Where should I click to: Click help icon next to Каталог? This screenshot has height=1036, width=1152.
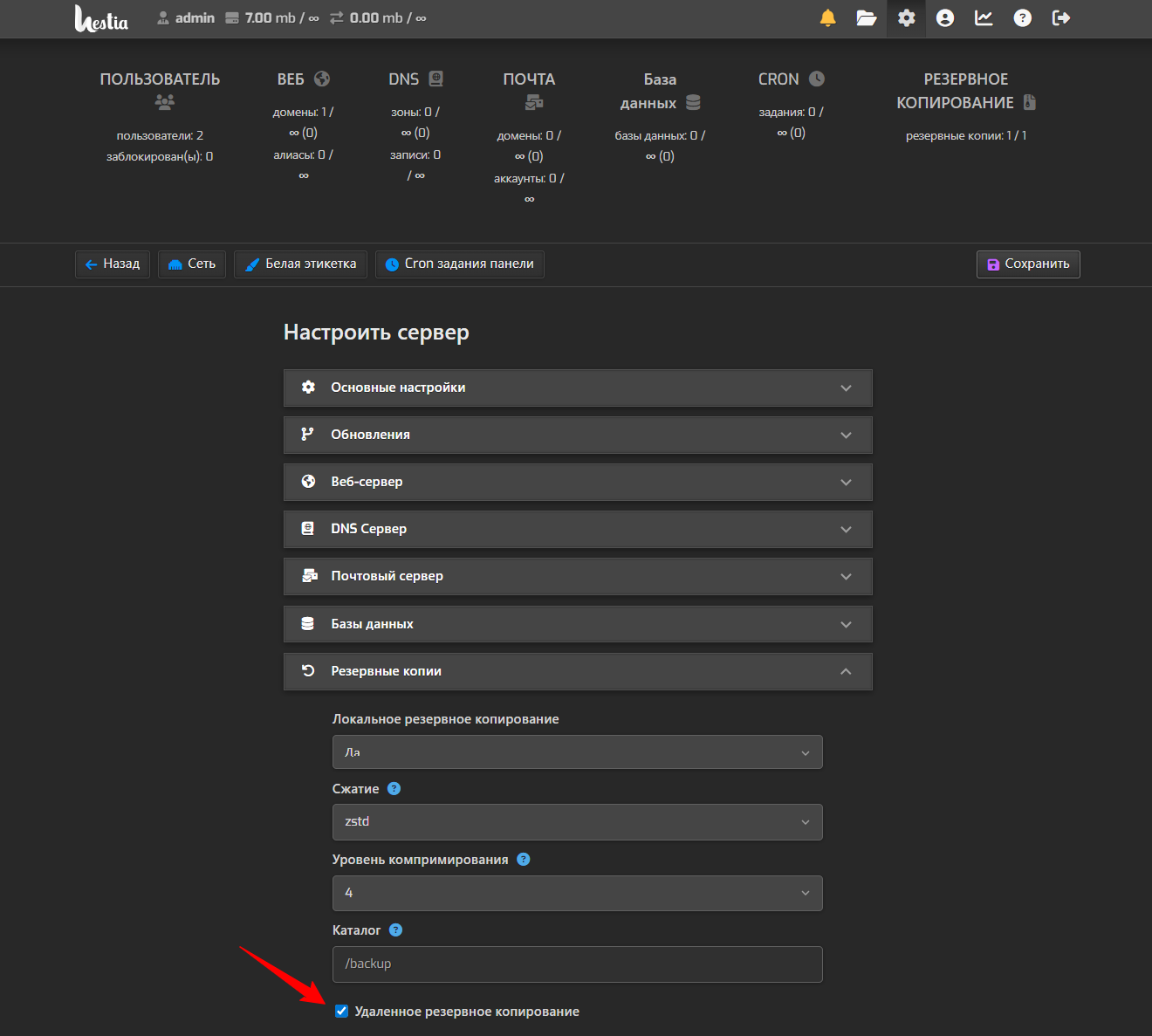[x=395, y=930]
